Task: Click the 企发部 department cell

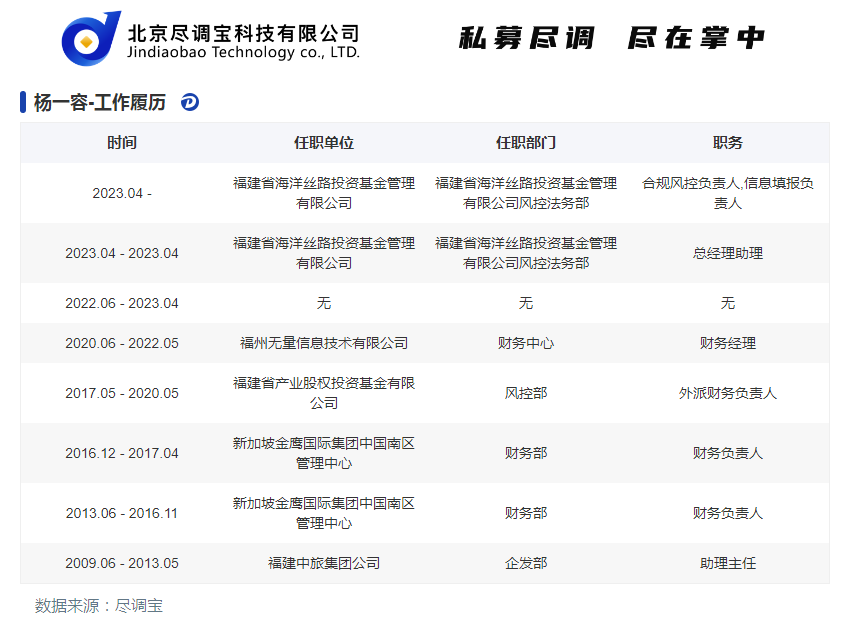Action: tap(526, 563)
